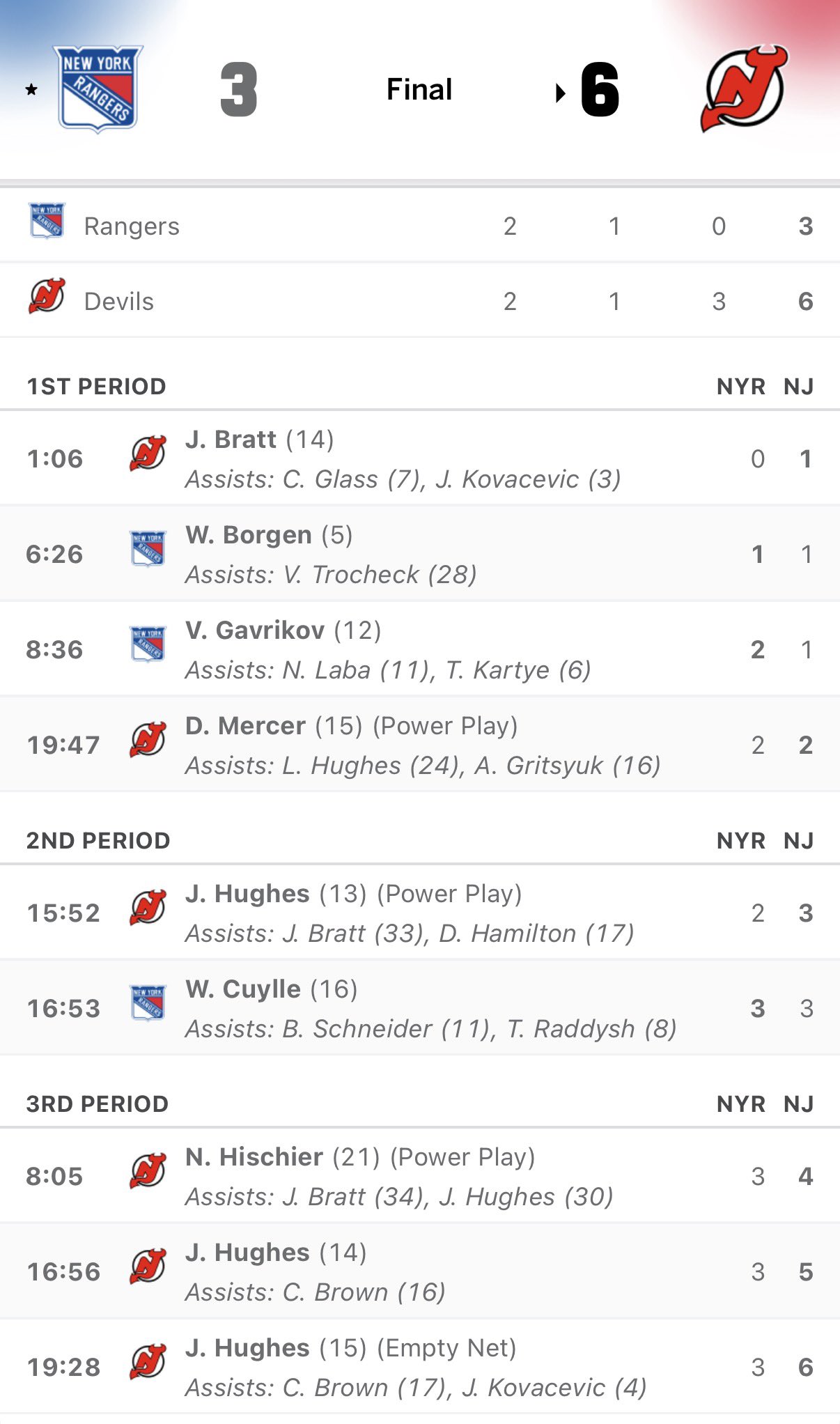Tap the small Devils logo in linescore

pos(47,296)
